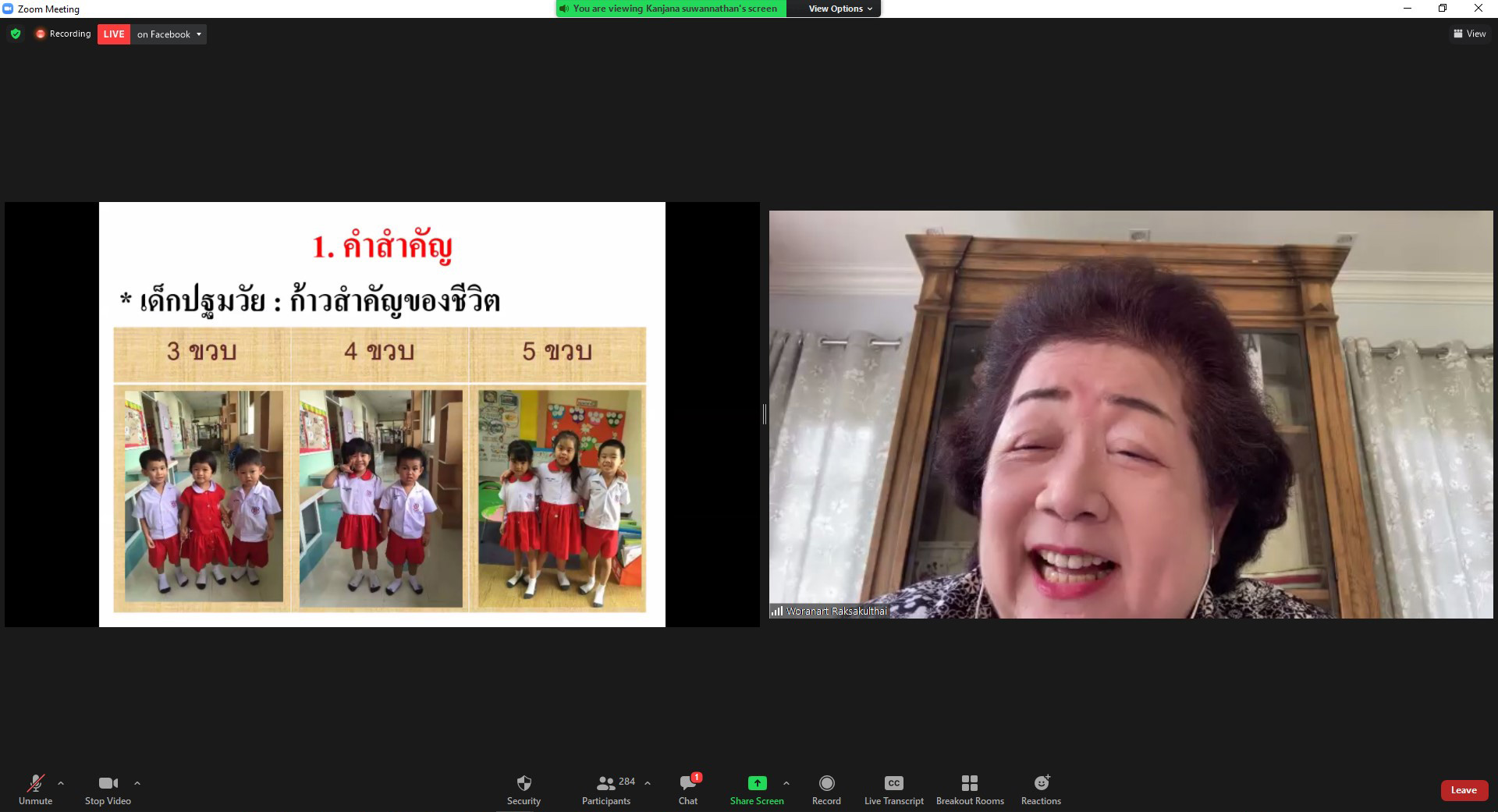This screenshot has height=812, width=1498.
Task: Minimize the Zoom Meeting window
Action: (x=1407, y=9)
